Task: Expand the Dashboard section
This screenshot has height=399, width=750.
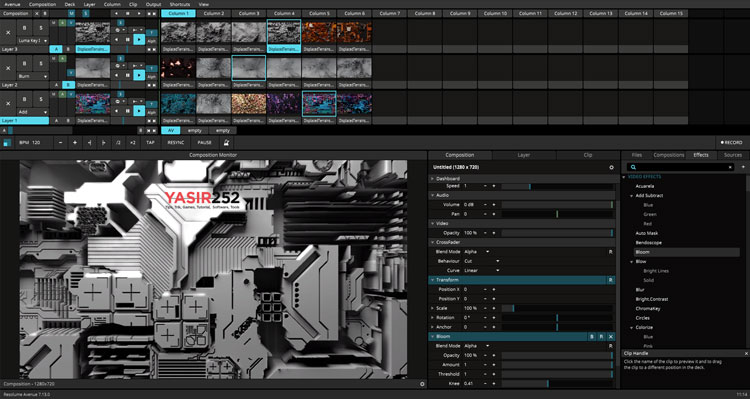Action: [432, 178]
